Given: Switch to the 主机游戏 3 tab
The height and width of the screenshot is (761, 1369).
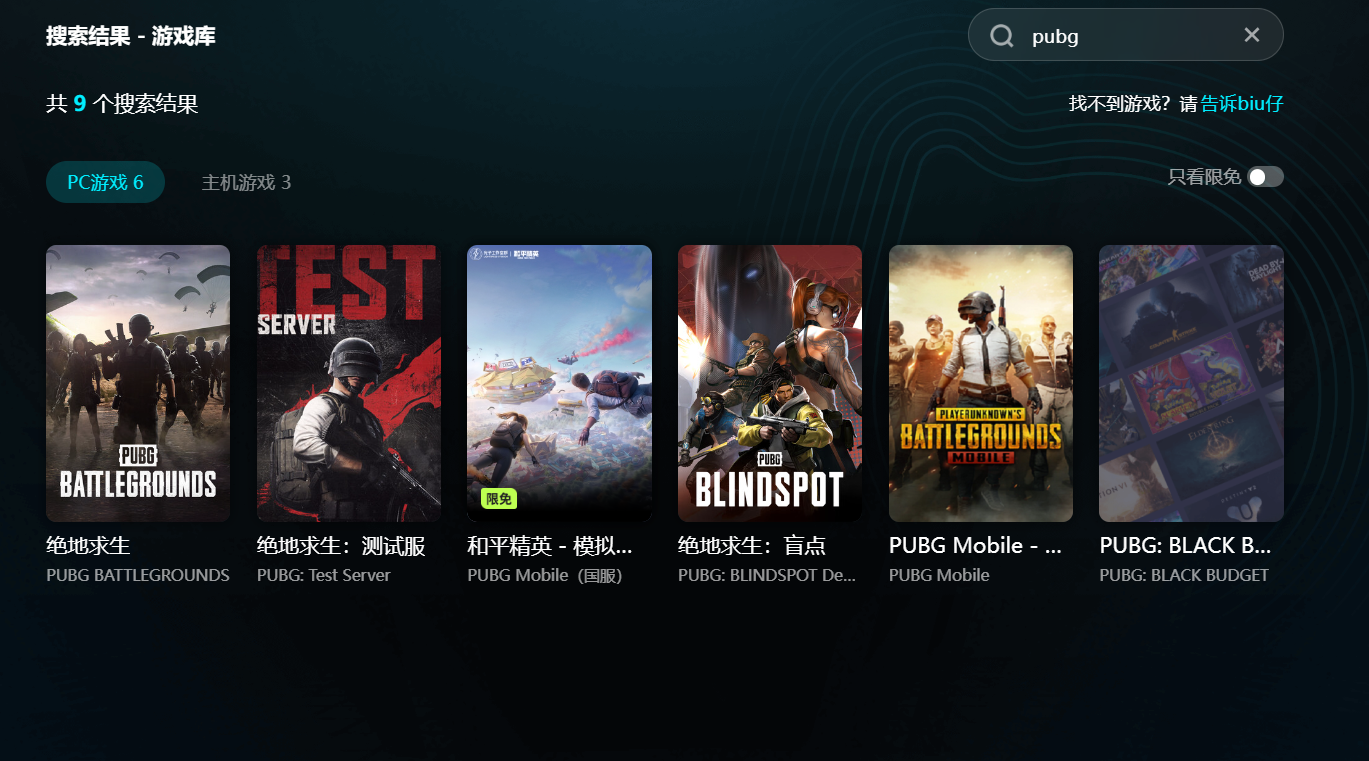Looking at the screenshot, I should 246,182.
